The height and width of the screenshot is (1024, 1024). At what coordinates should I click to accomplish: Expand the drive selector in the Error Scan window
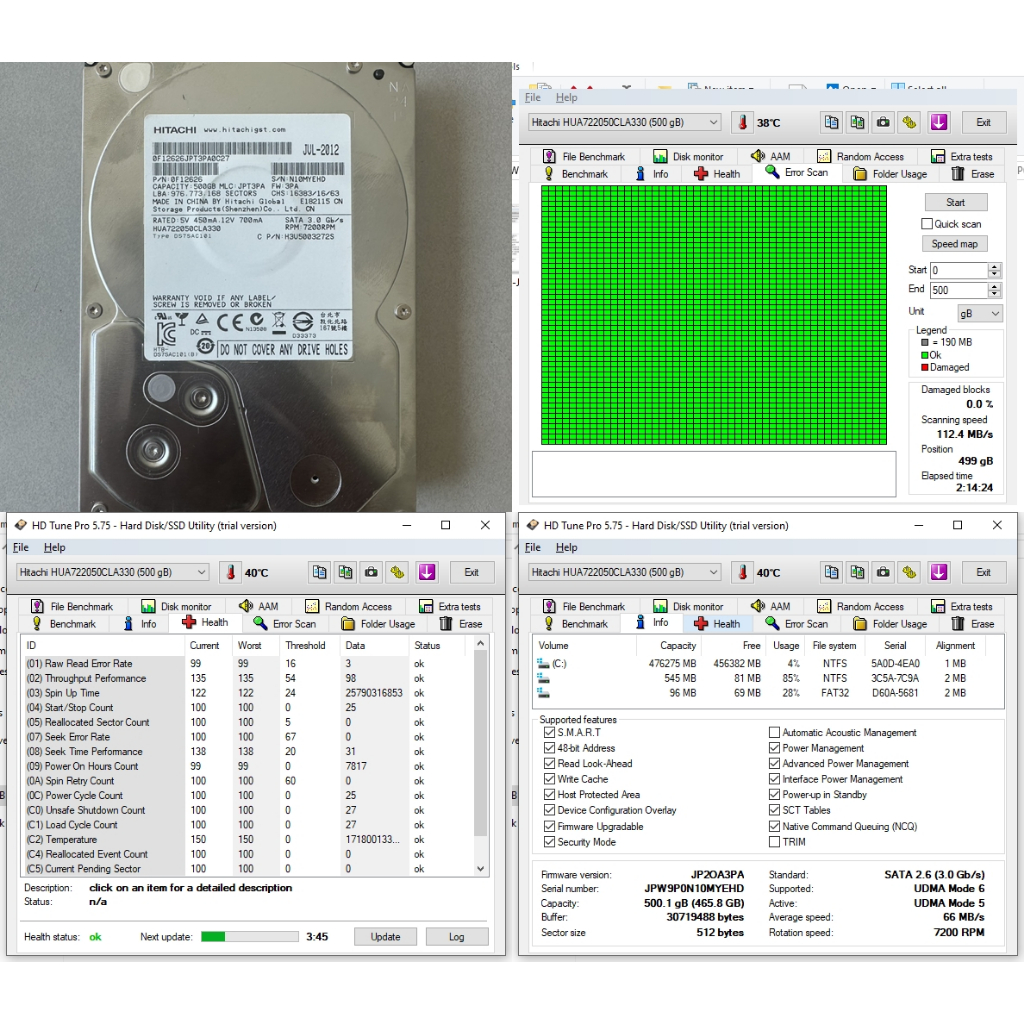click(x=713, y=122)
